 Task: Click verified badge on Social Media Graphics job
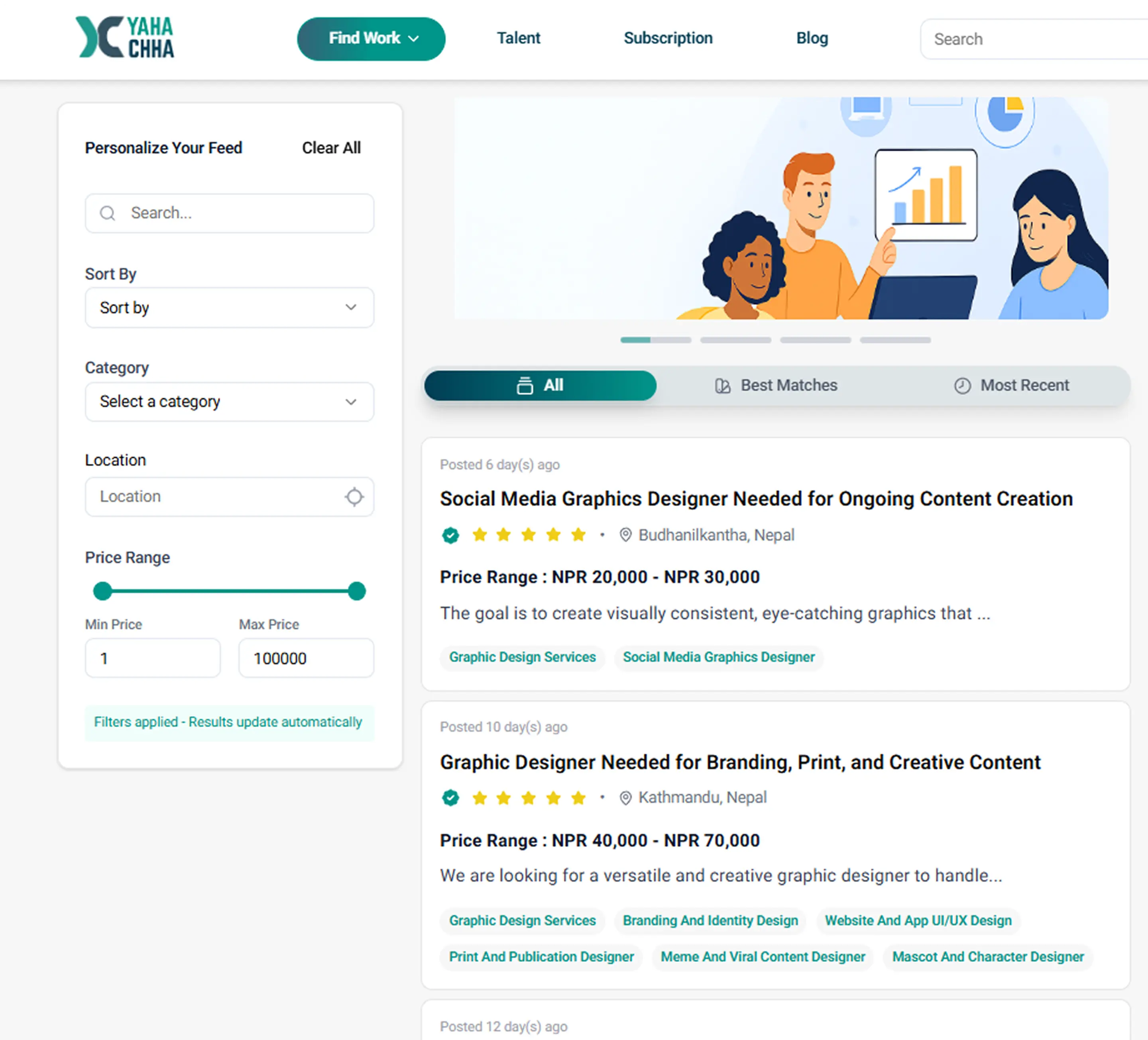[x=450, y=535]
